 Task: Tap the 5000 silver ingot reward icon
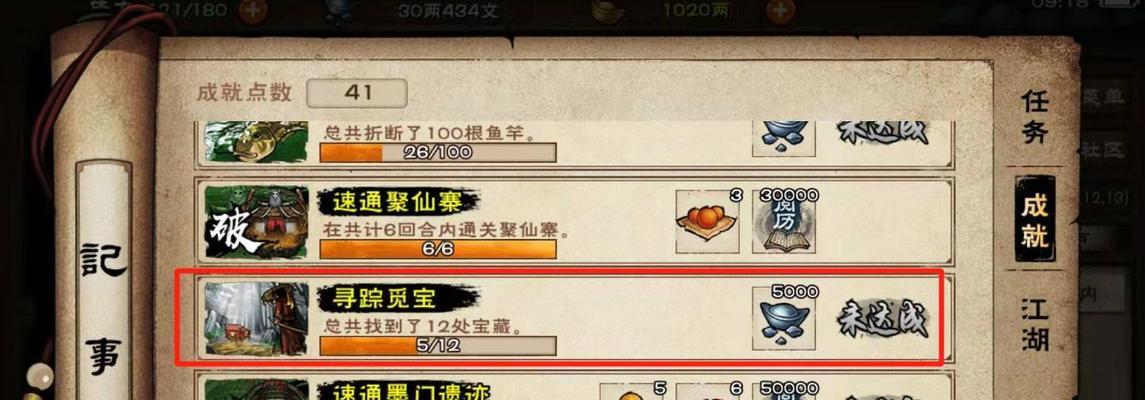pyautogui.click(x=784, y=319)
